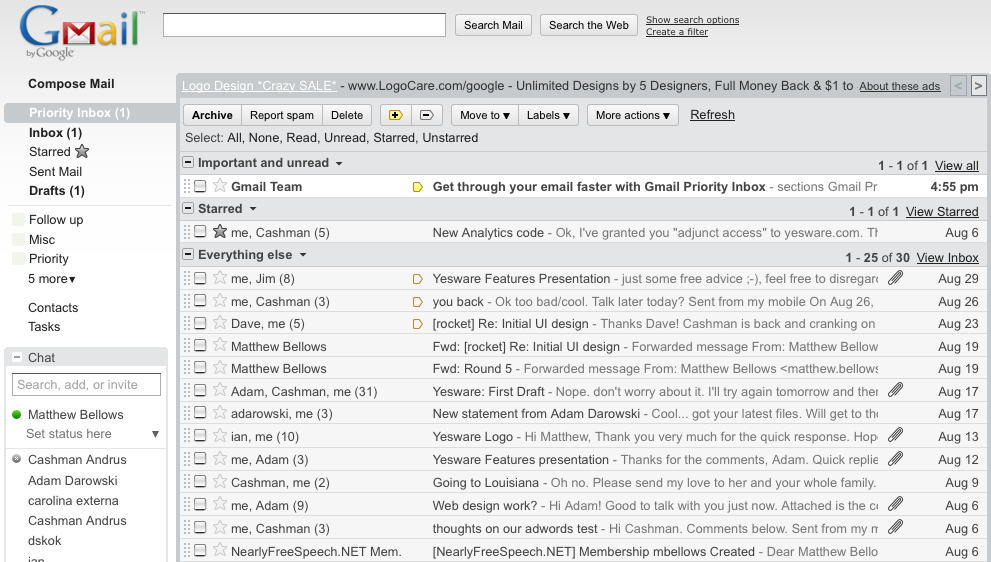The width and height of the screenshot is (991, 562).
Task: Click importance marker on me, Jim email
Action: tap(417, 279)
